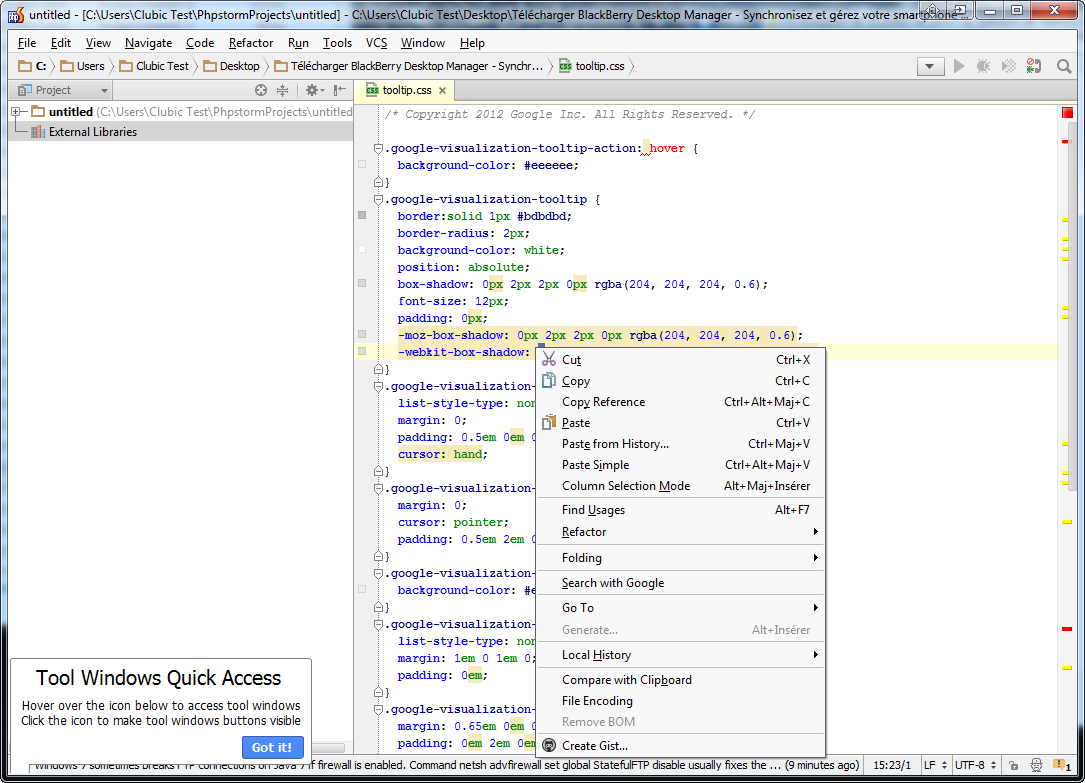Click the Hector inspections status icon

point(1037,766)
